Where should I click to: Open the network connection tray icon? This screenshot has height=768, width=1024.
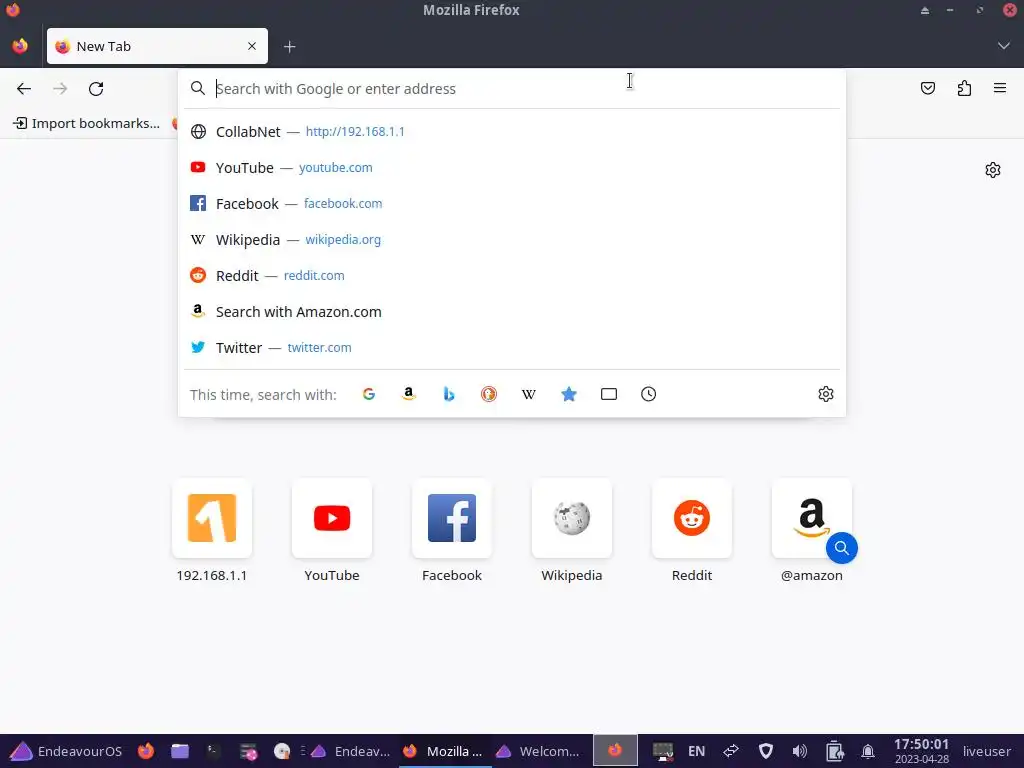(731, 751)
